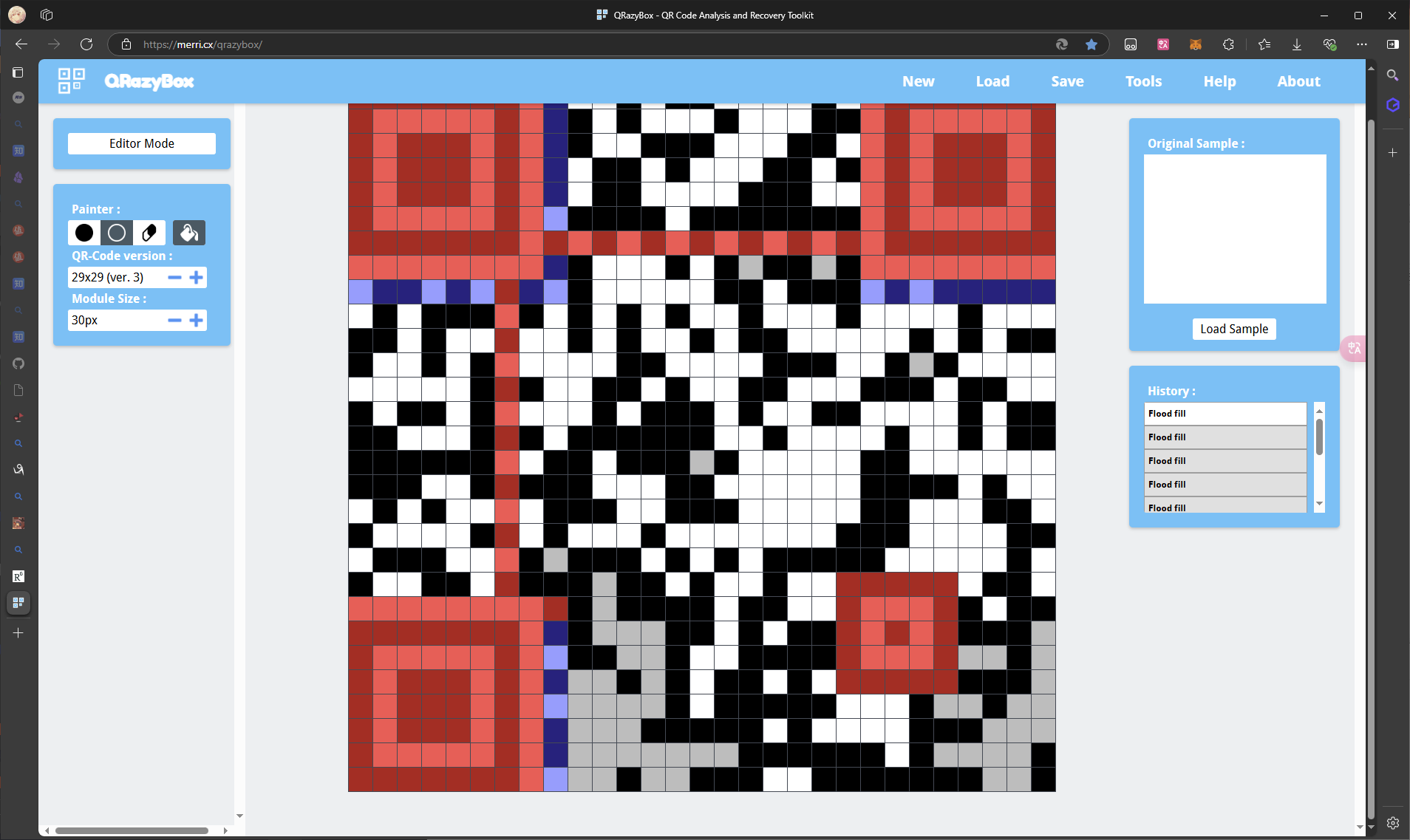Open a new vertical tab with plus
The image size is (1410, 840).
(x=18, y=633)
